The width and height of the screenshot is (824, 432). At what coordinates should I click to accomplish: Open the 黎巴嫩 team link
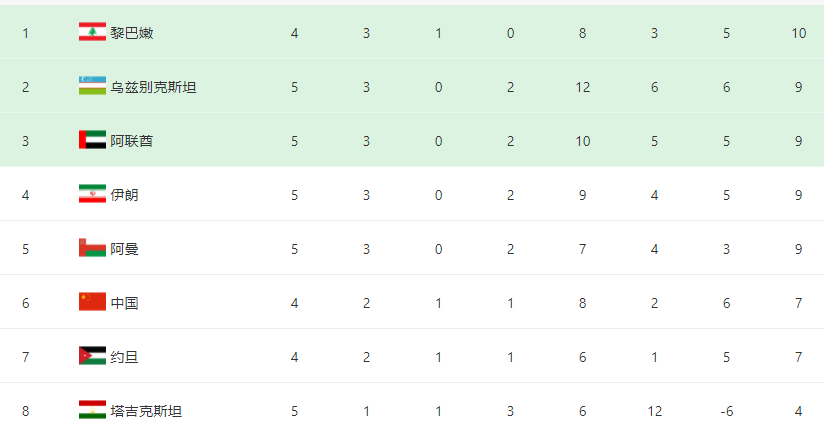point(132,33)
